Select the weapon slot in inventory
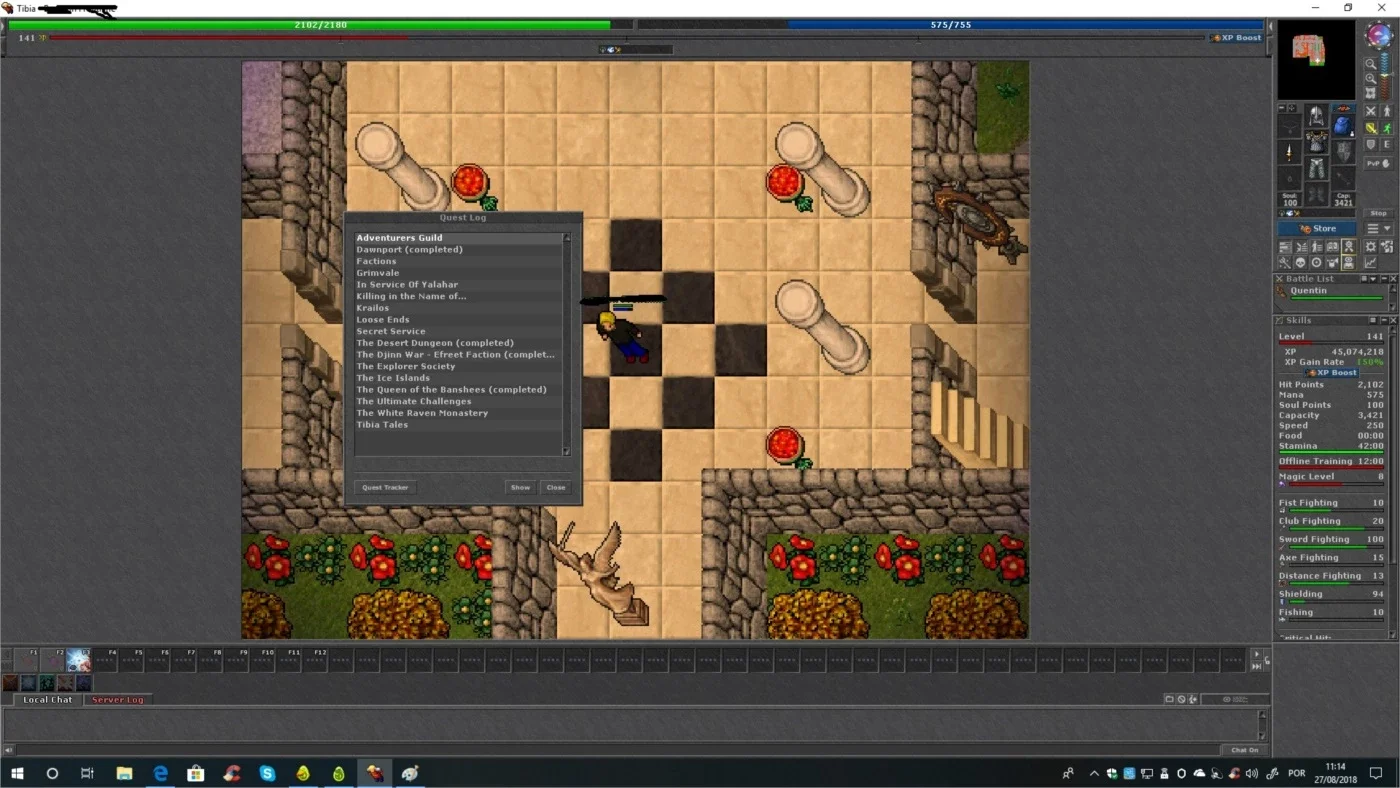Screen dimensions: 1400x788 (1289, 152)
